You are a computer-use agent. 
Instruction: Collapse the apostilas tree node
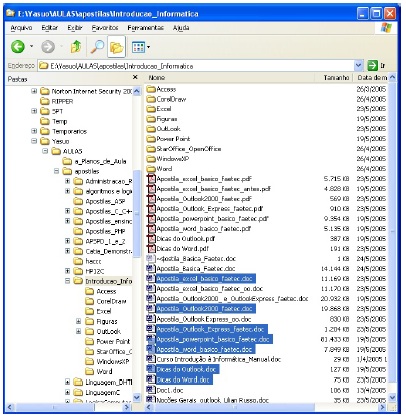(56, 171)
